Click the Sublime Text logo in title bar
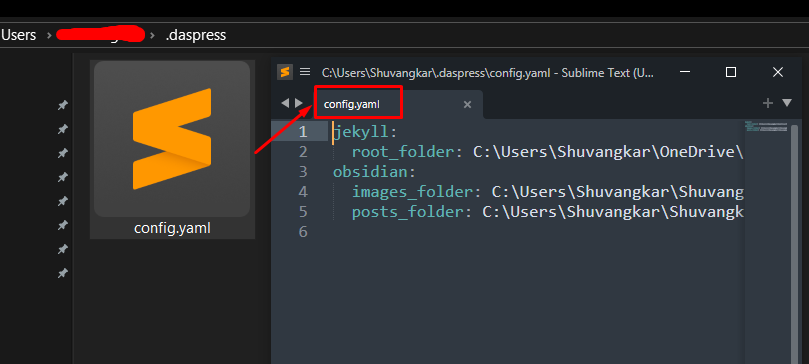 pos(285,72)
